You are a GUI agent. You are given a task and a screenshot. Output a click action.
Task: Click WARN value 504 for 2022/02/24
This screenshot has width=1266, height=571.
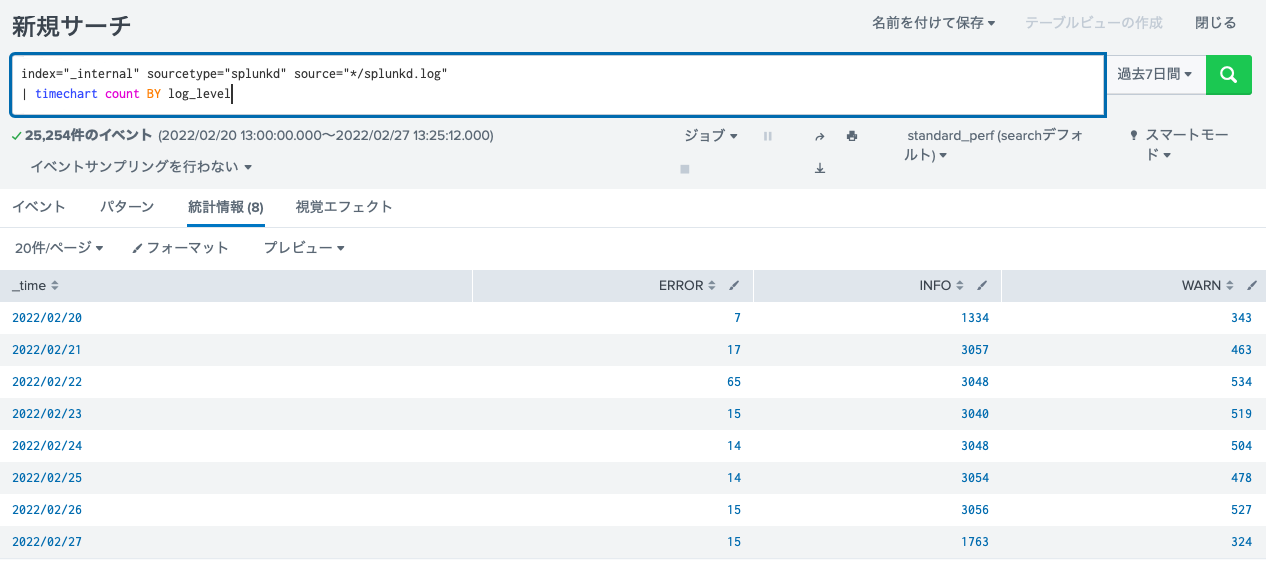pyautogui.click(x=1241, y=446)
